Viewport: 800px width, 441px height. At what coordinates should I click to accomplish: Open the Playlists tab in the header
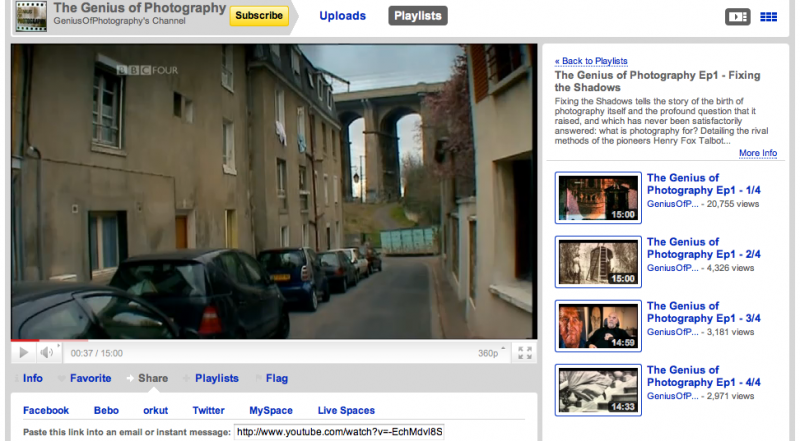click(x=418, y=16)
